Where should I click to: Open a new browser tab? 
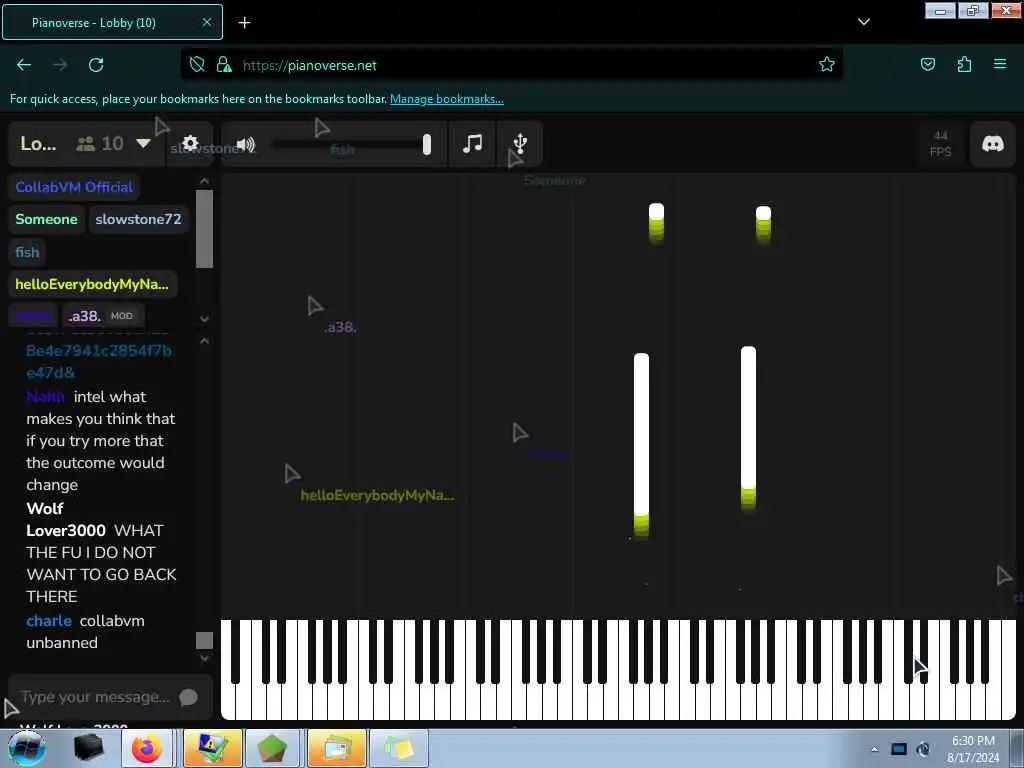click(244, 23)
